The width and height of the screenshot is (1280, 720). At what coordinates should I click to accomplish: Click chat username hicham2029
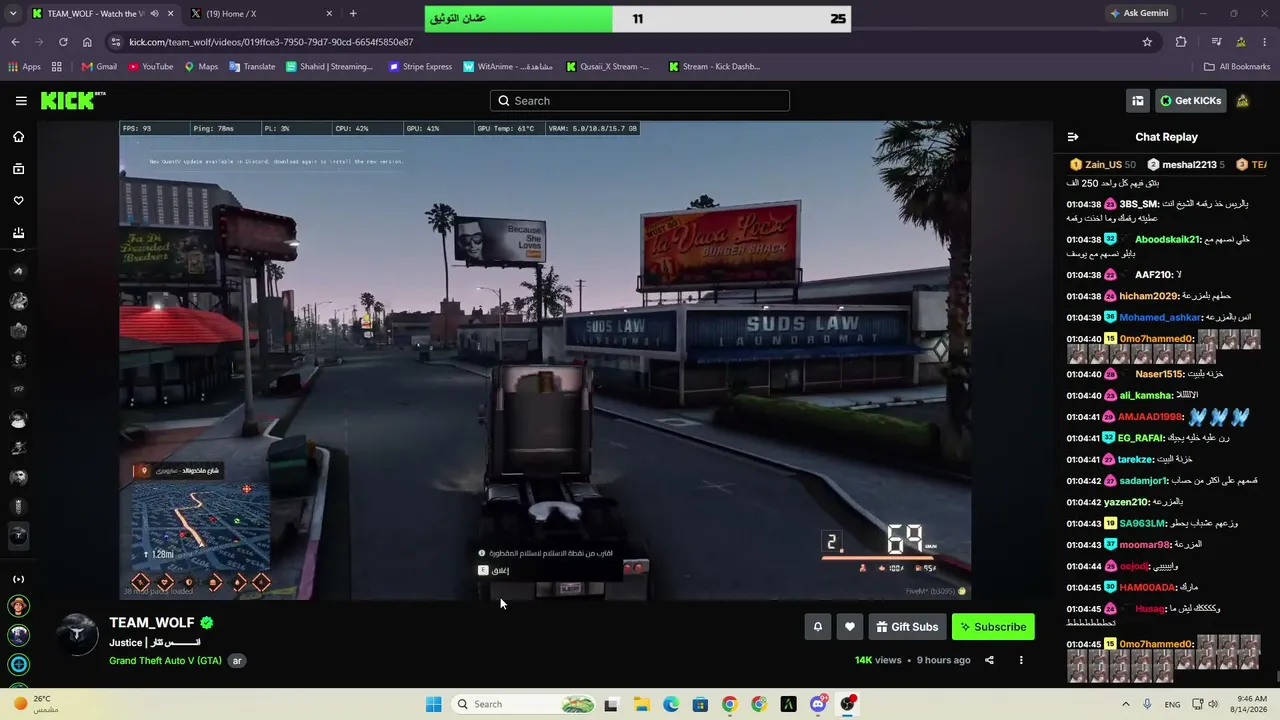click(1148, 296)
